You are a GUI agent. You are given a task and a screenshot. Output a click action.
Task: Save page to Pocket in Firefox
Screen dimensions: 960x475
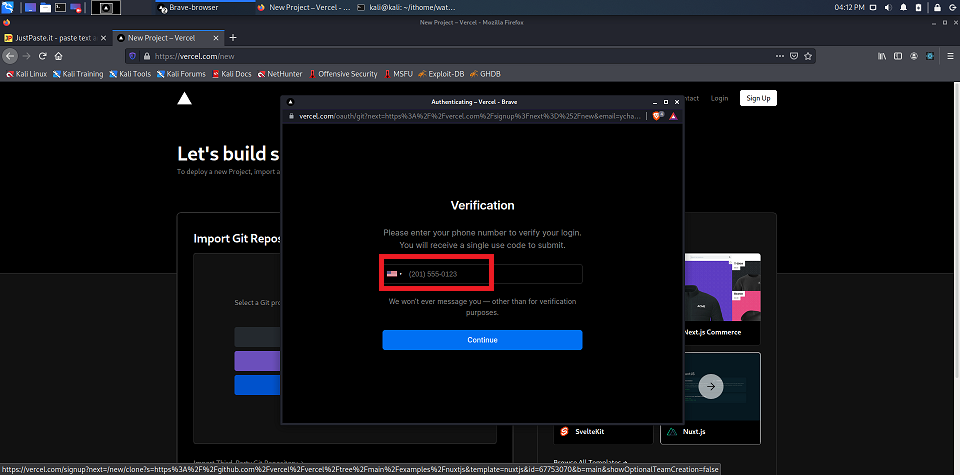click(x=794, y=56)
